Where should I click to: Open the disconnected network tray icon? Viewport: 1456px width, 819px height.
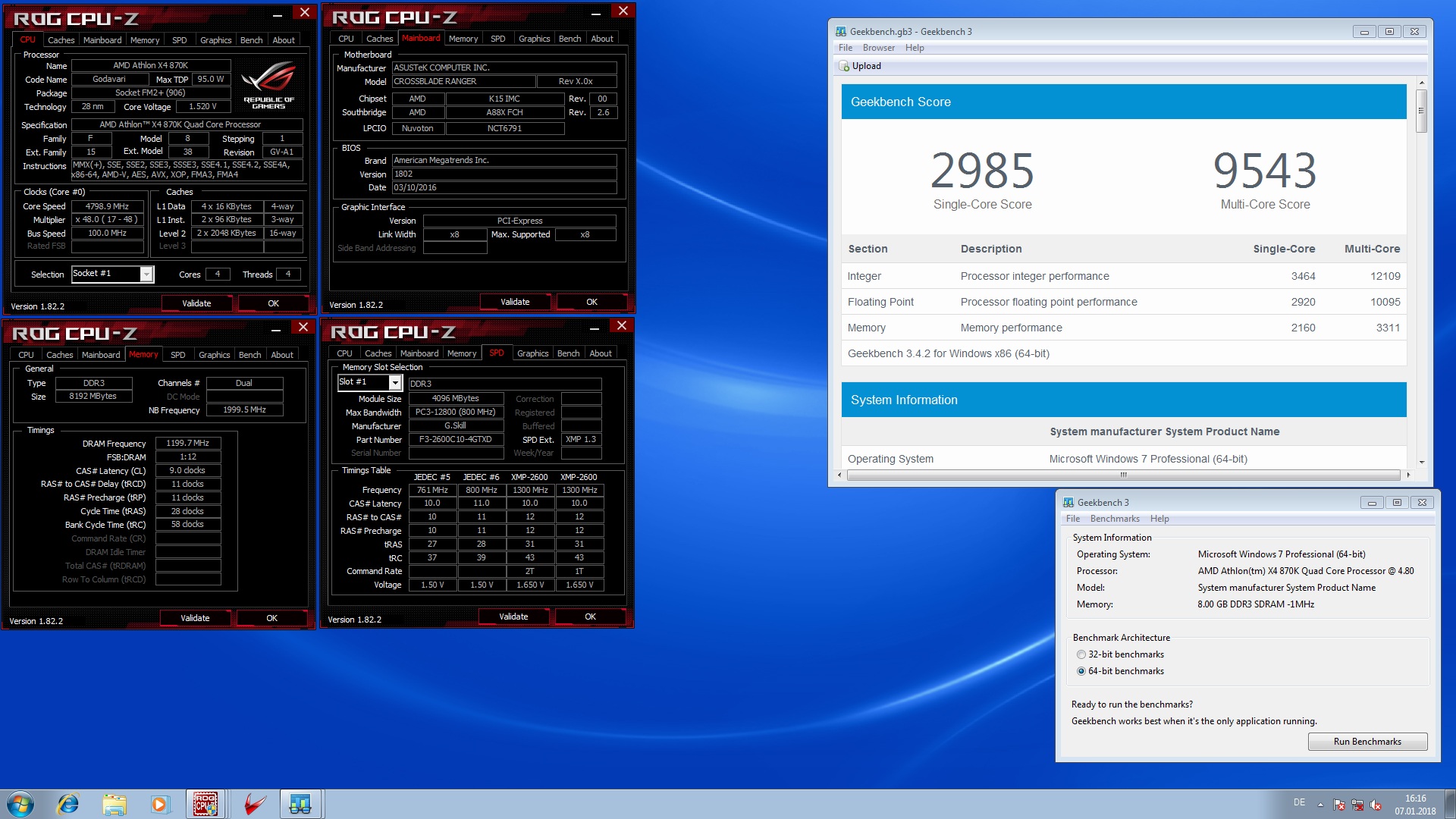1357,805
